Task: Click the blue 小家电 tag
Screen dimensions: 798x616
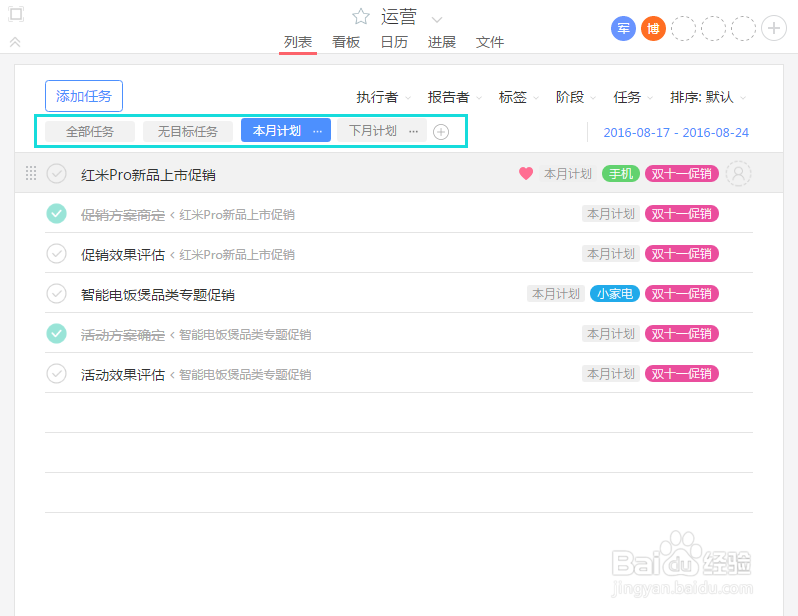Action: [615, 294]
